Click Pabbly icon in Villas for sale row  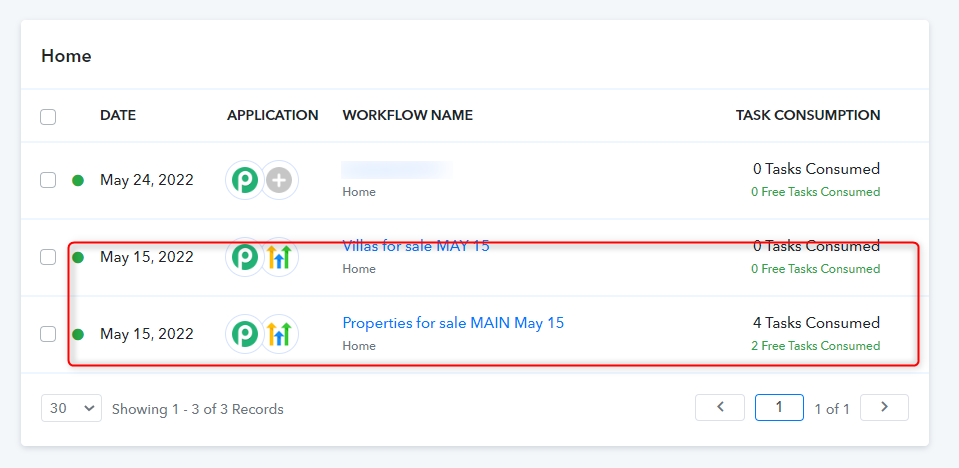(x=245, y=257)
